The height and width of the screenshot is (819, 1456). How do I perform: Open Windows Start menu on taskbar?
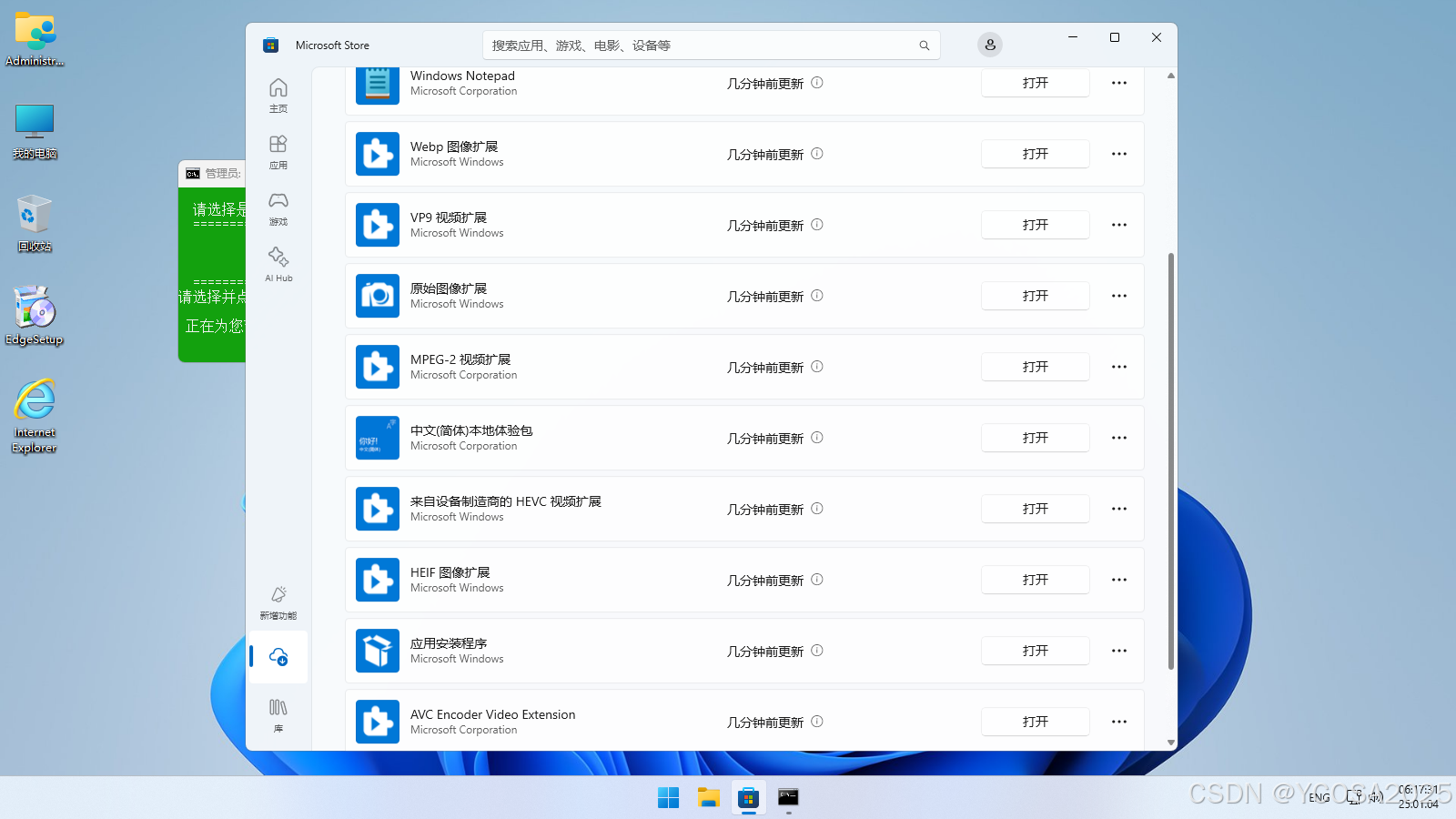[x=669, y=798]
